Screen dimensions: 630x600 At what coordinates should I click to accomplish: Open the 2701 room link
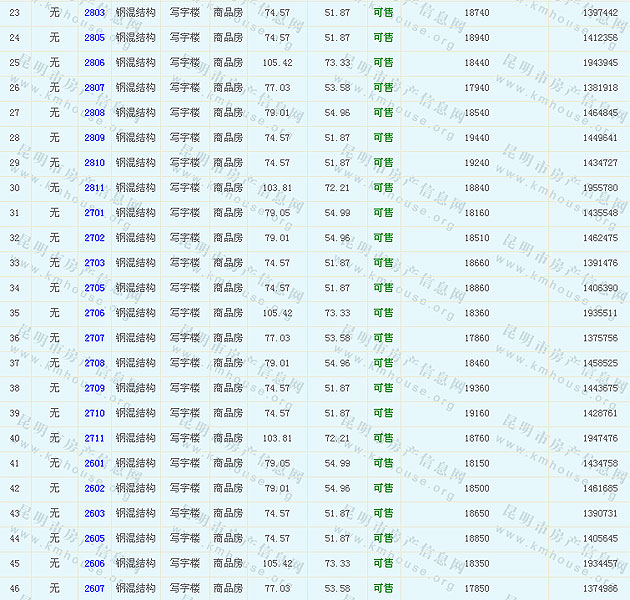click(94, 213)
